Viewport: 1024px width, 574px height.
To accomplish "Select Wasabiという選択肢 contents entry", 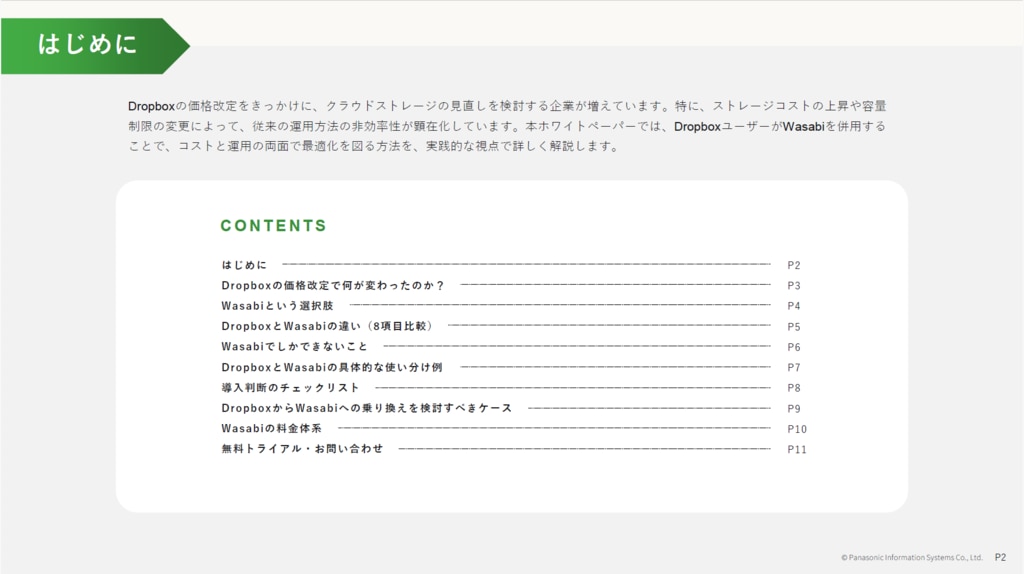I will 277,306.
